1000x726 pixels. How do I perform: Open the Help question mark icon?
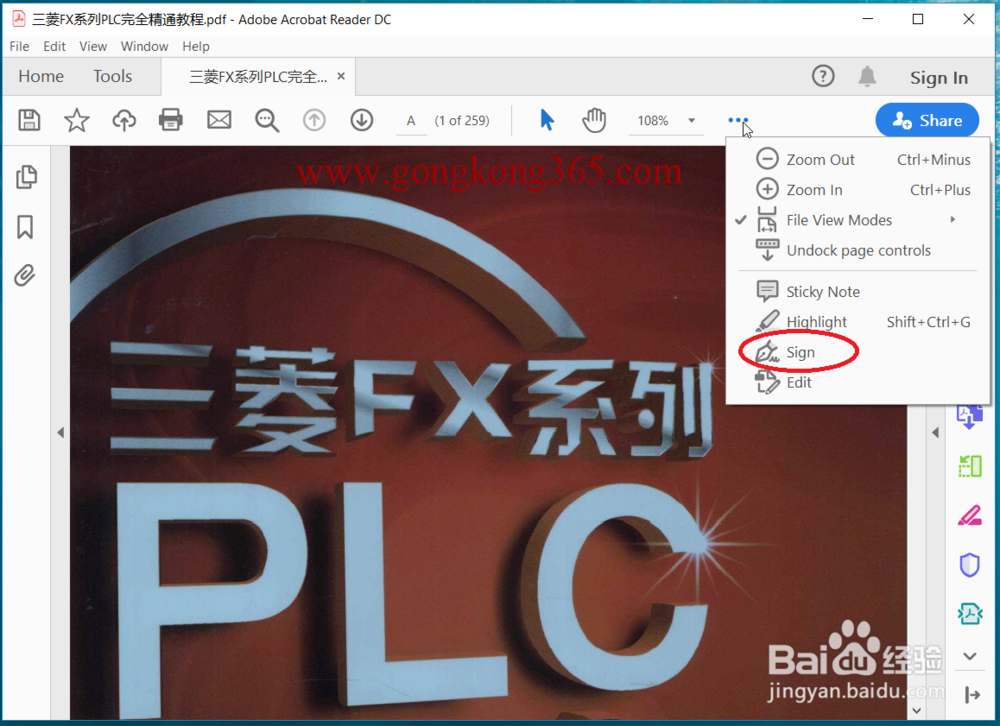click(823, 77)
